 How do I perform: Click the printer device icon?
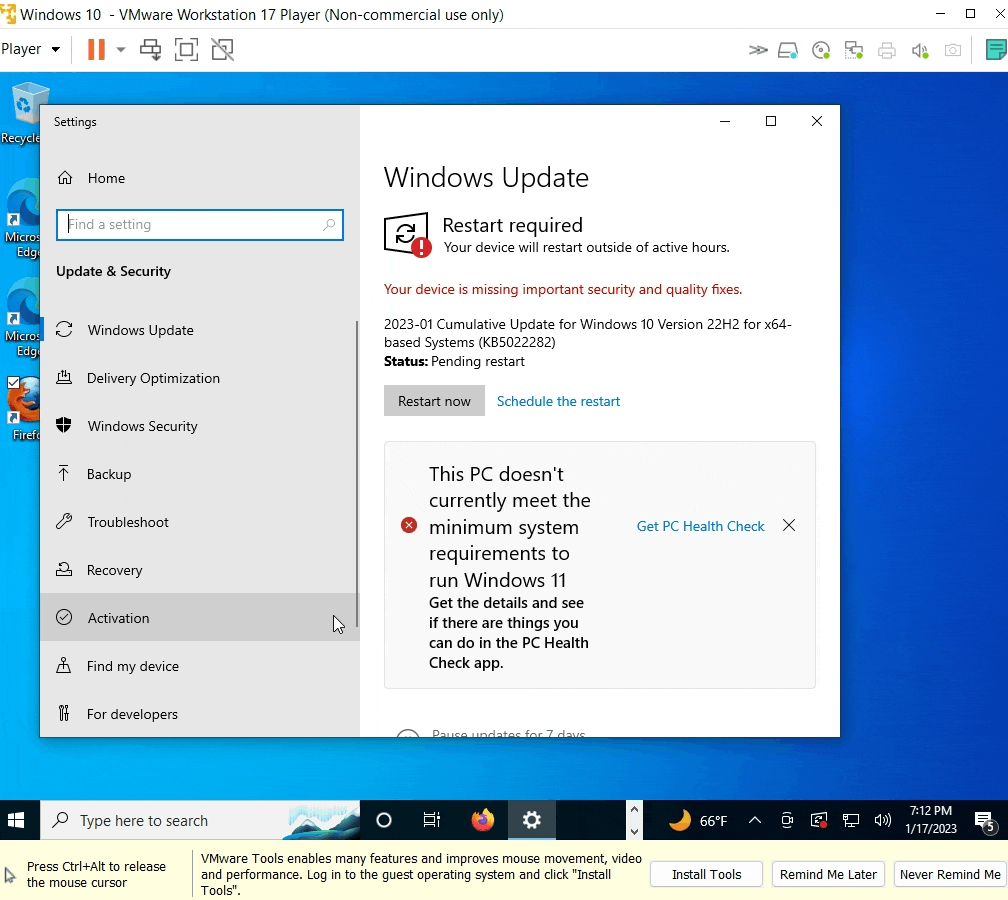click(886, 50)
